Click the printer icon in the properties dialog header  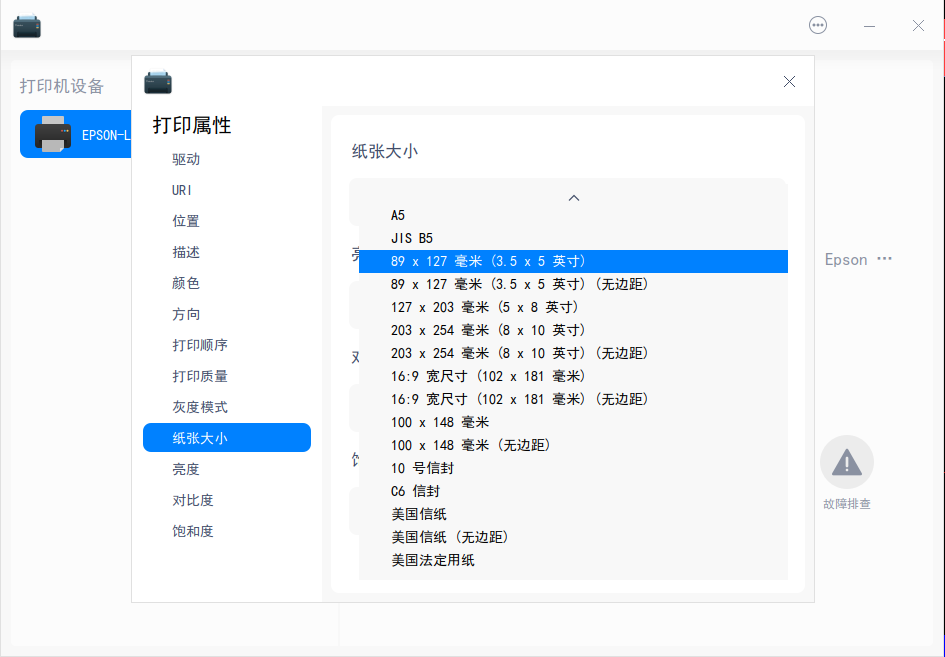click(157, 81)
